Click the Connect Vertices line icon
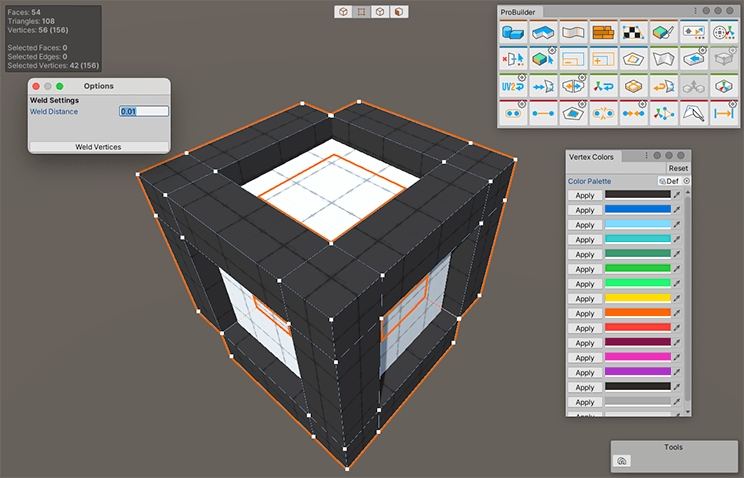Viewport: 744px width, 478px height. 543,114
